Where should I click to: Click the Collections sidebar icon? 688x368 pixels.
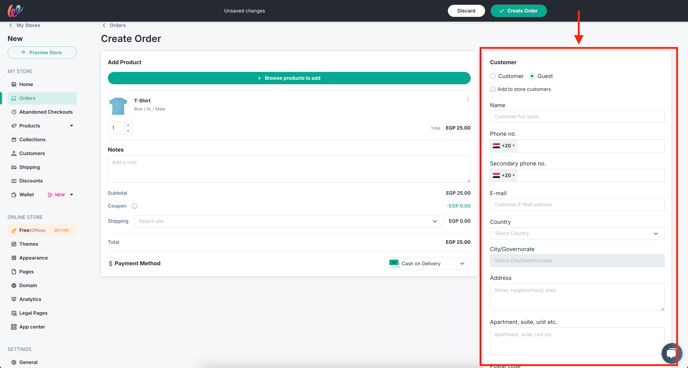pyautogui.click(x=14, y=139)
